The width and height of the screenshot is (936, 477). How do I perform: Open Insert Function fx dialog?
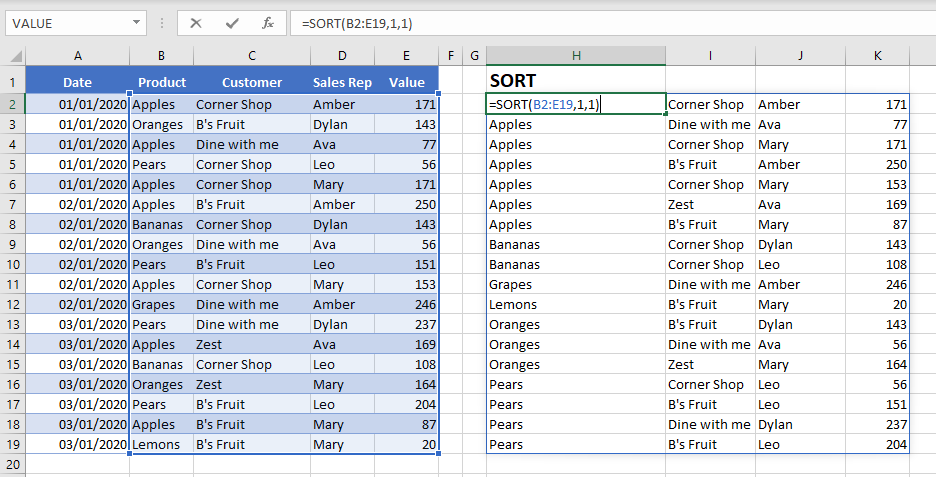pyautogui.click(x=268, y=23)
